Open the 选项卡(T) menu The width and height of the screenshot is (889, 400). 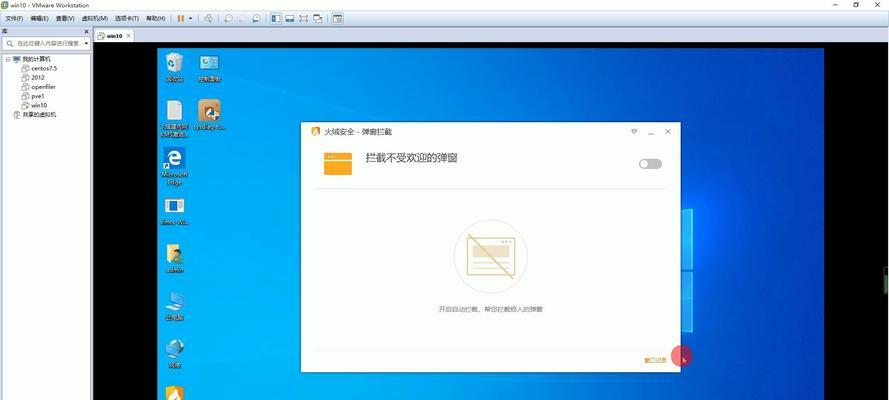click(126, 19)
